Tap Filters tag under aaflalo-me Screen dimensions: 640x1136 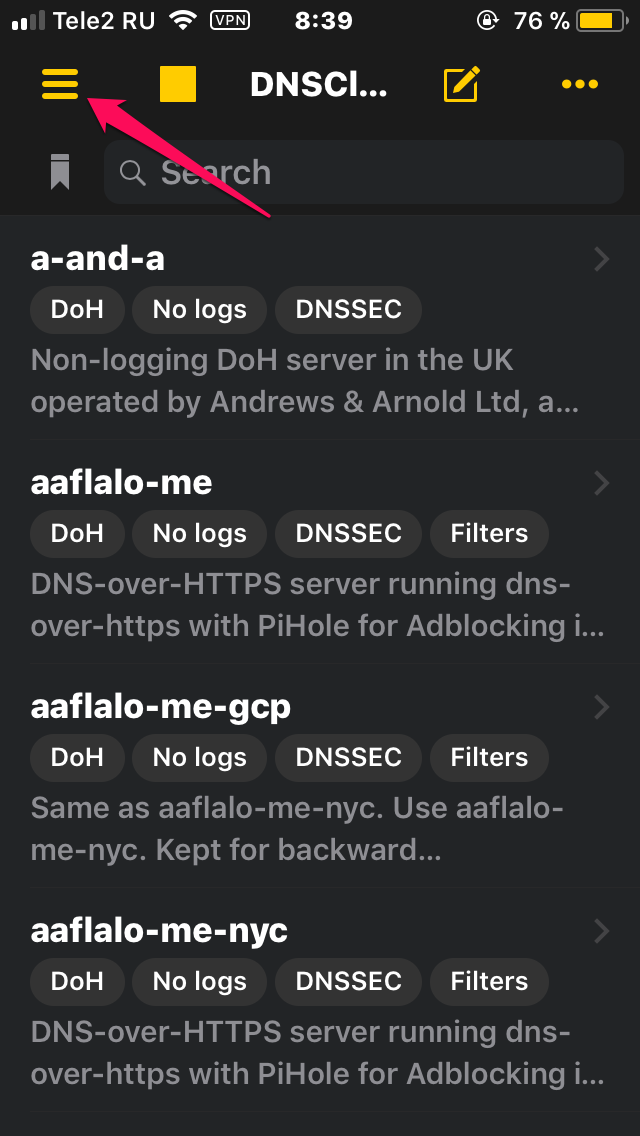(x=489, y=534)
